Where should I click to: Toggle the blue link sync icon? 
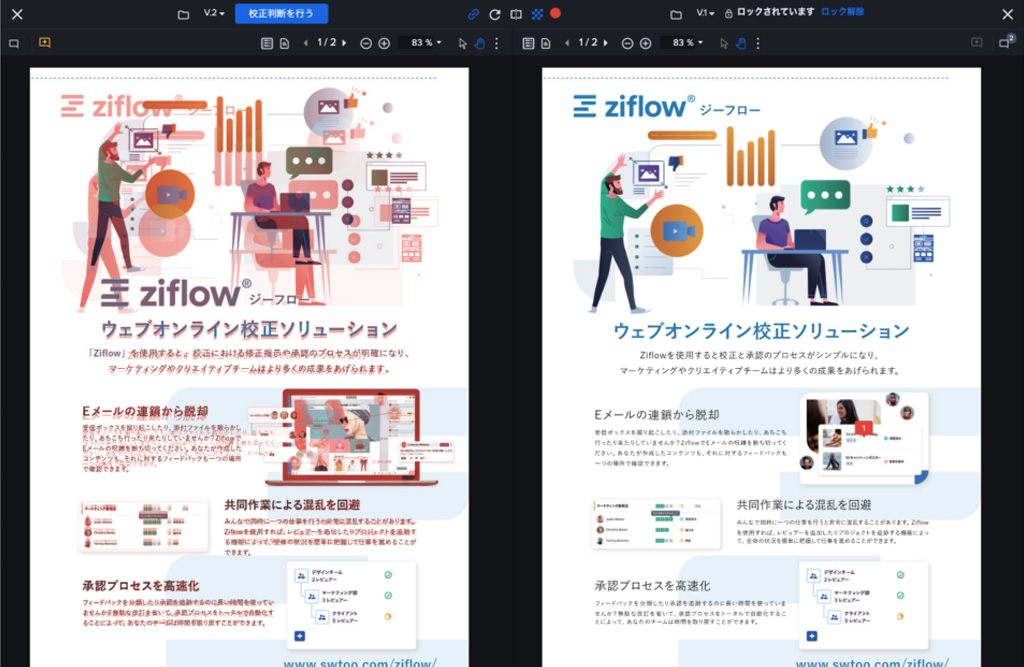click(x=473, y=14)
